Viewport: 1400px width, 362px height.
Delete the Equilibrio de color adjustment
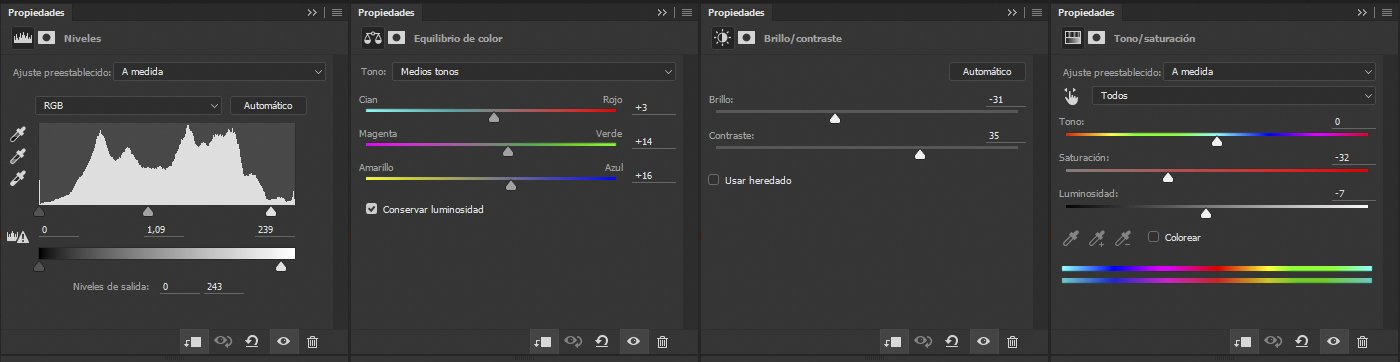662,342
